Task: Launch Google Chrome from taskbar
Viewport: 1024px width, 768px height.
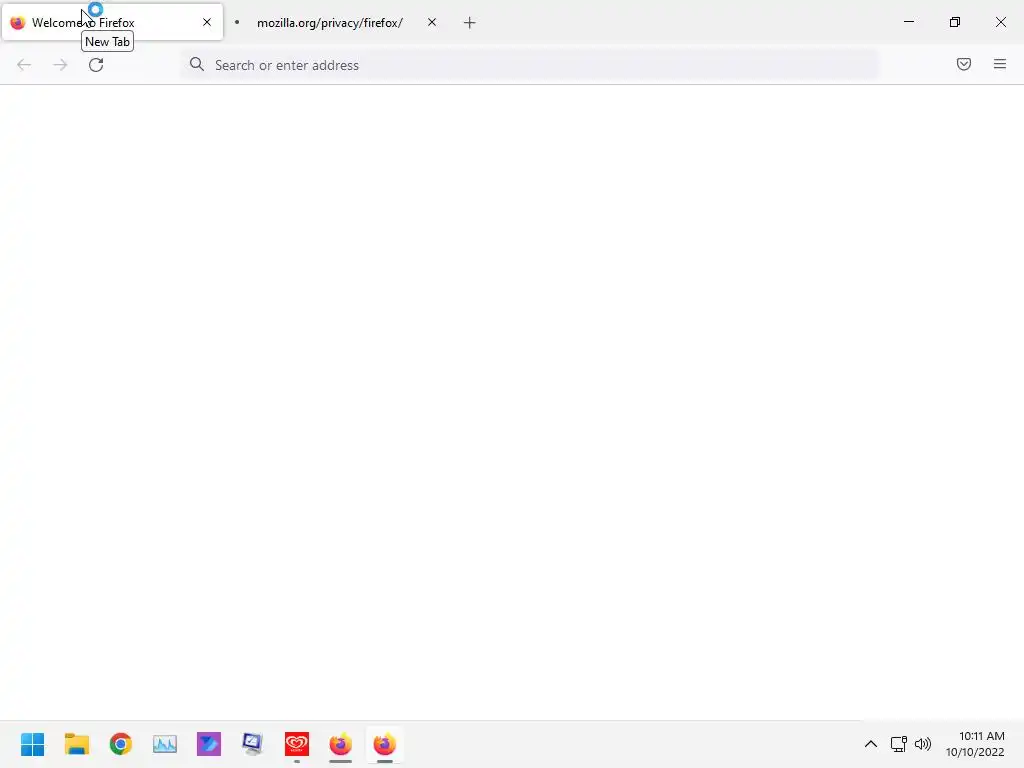Action: (121, 744)
